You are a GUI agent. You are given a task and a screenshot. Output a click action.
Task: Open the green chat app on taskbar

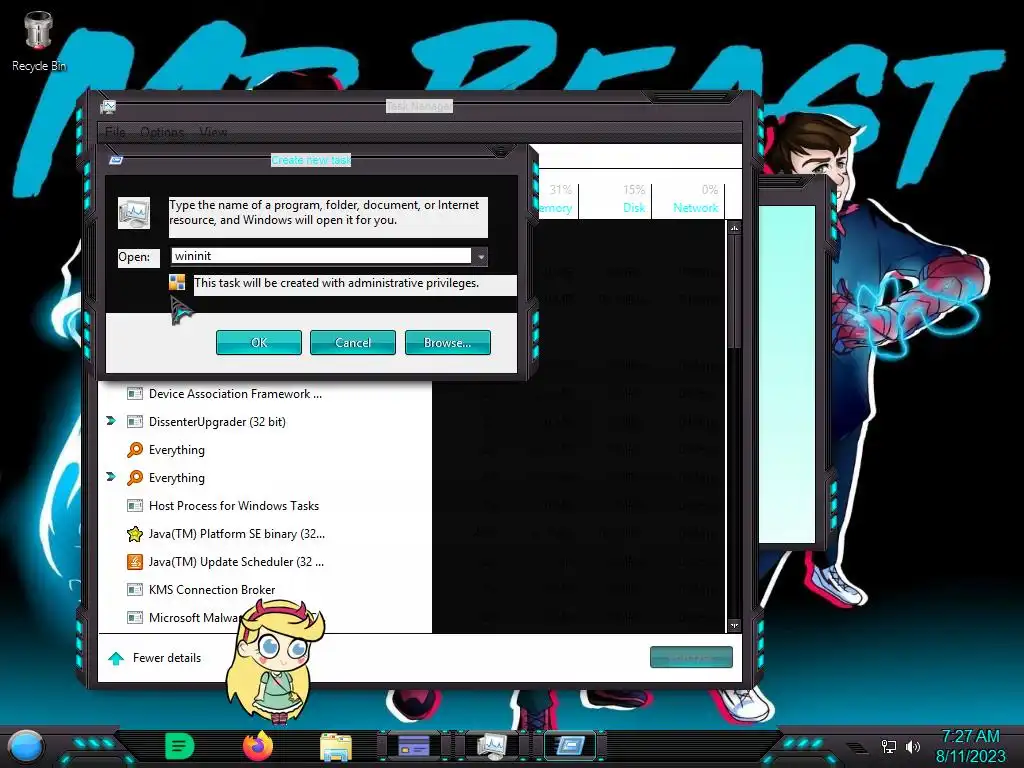coord(180,746)
